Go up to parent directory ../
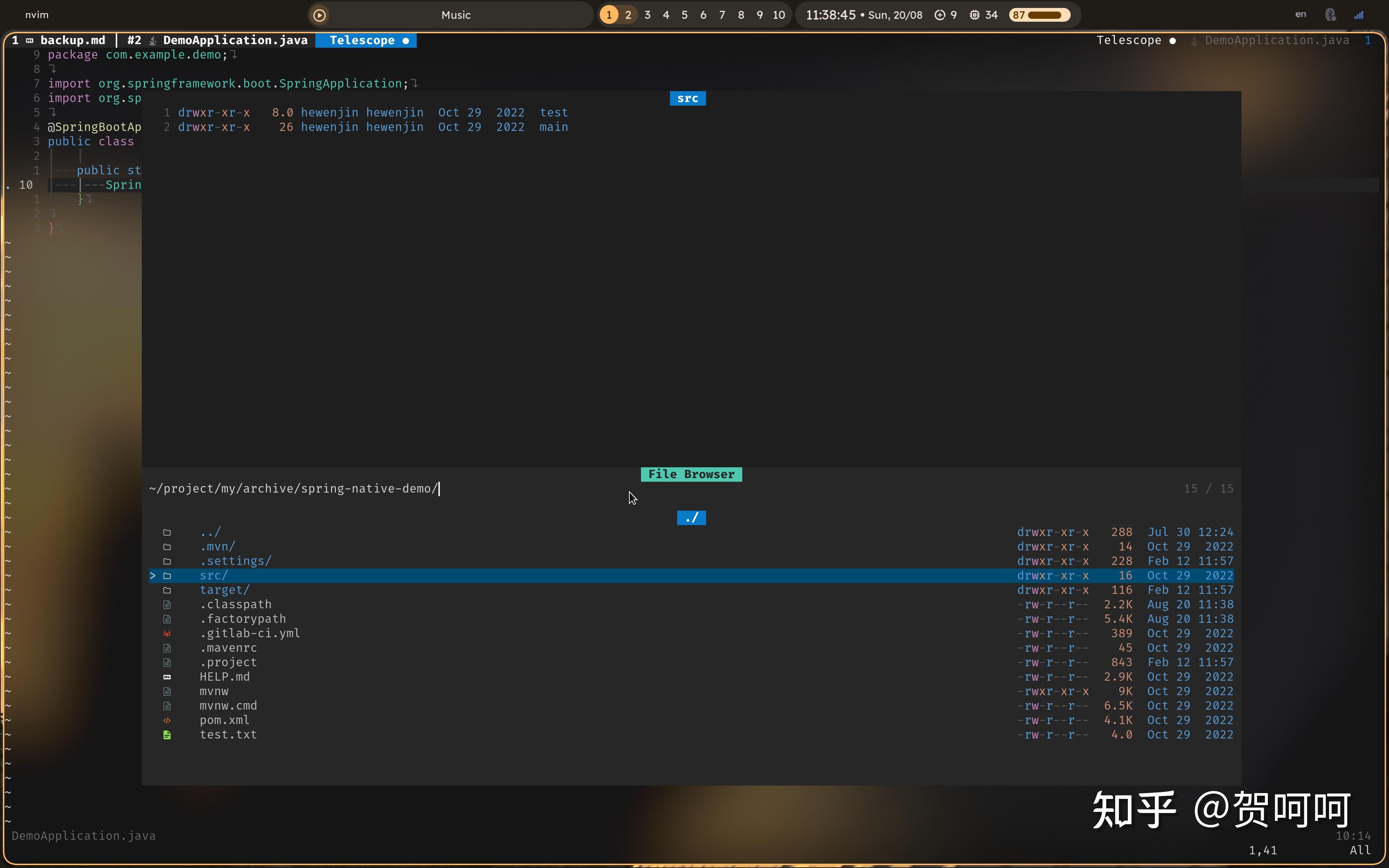Viewport: 1389px width, 868px height. (x=210, y=532)
